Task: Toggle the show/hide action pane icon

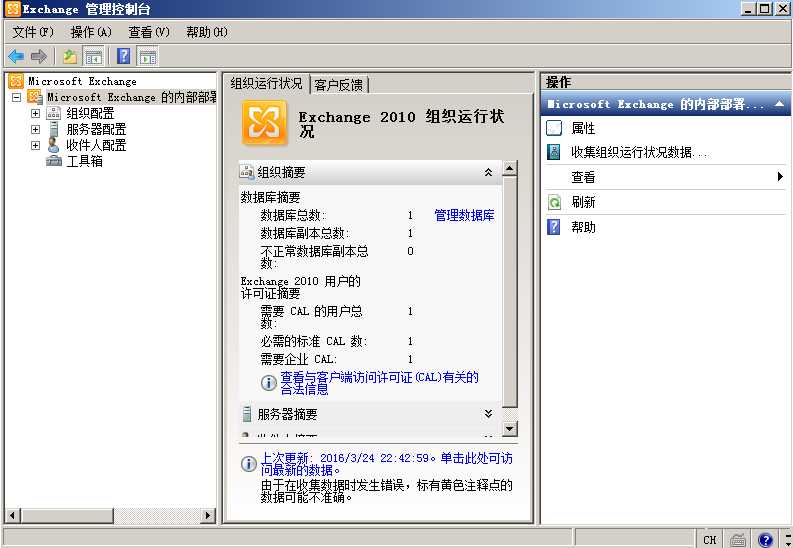Action: (x=148, y=56)
